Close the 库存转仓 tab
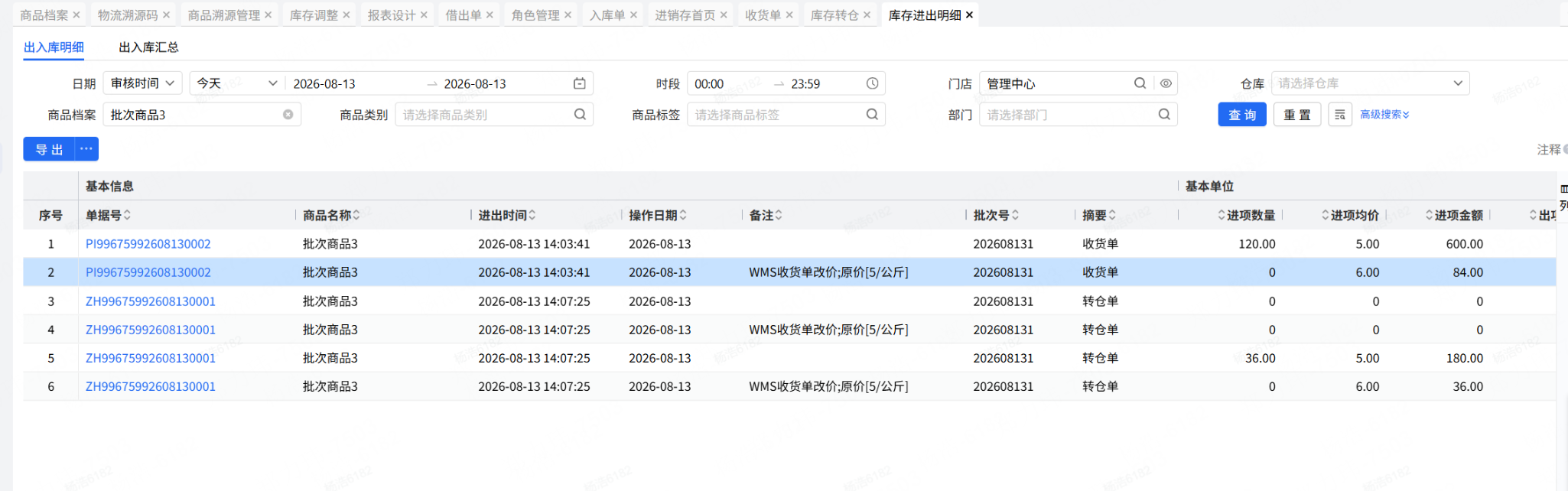This screenshot has height=491, width=1568. [x=867, y=15]
